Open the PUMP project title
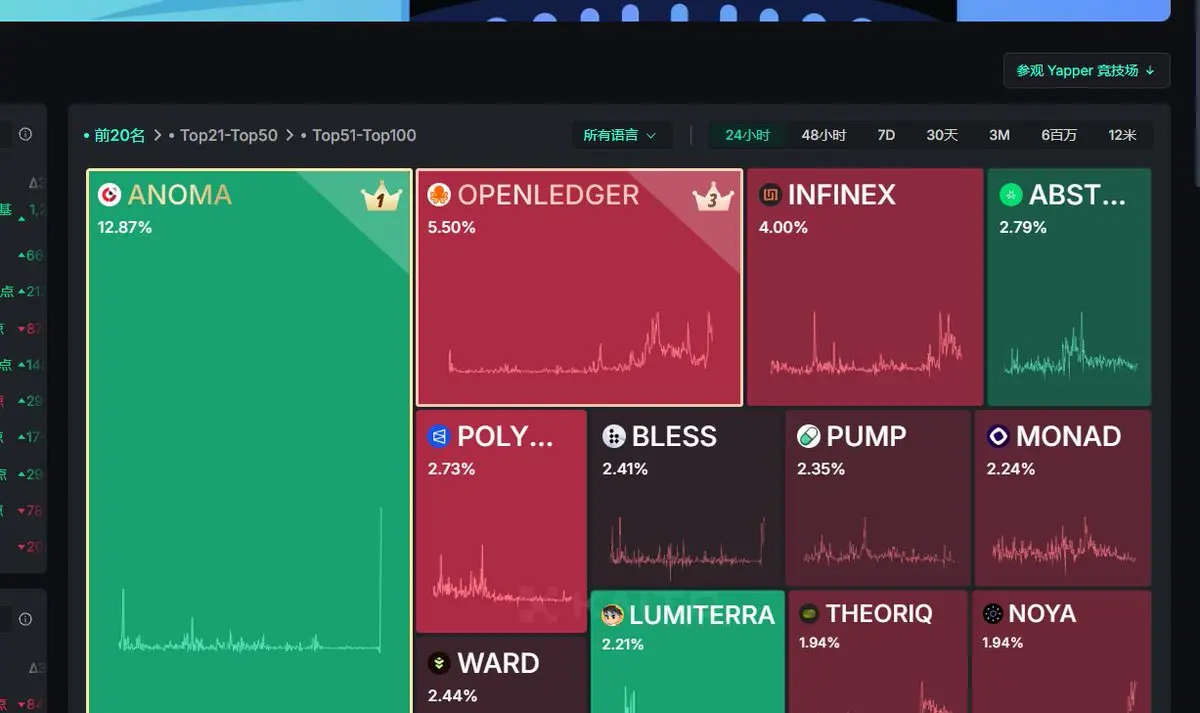The image size is (1200, 713). pos(866,437)
